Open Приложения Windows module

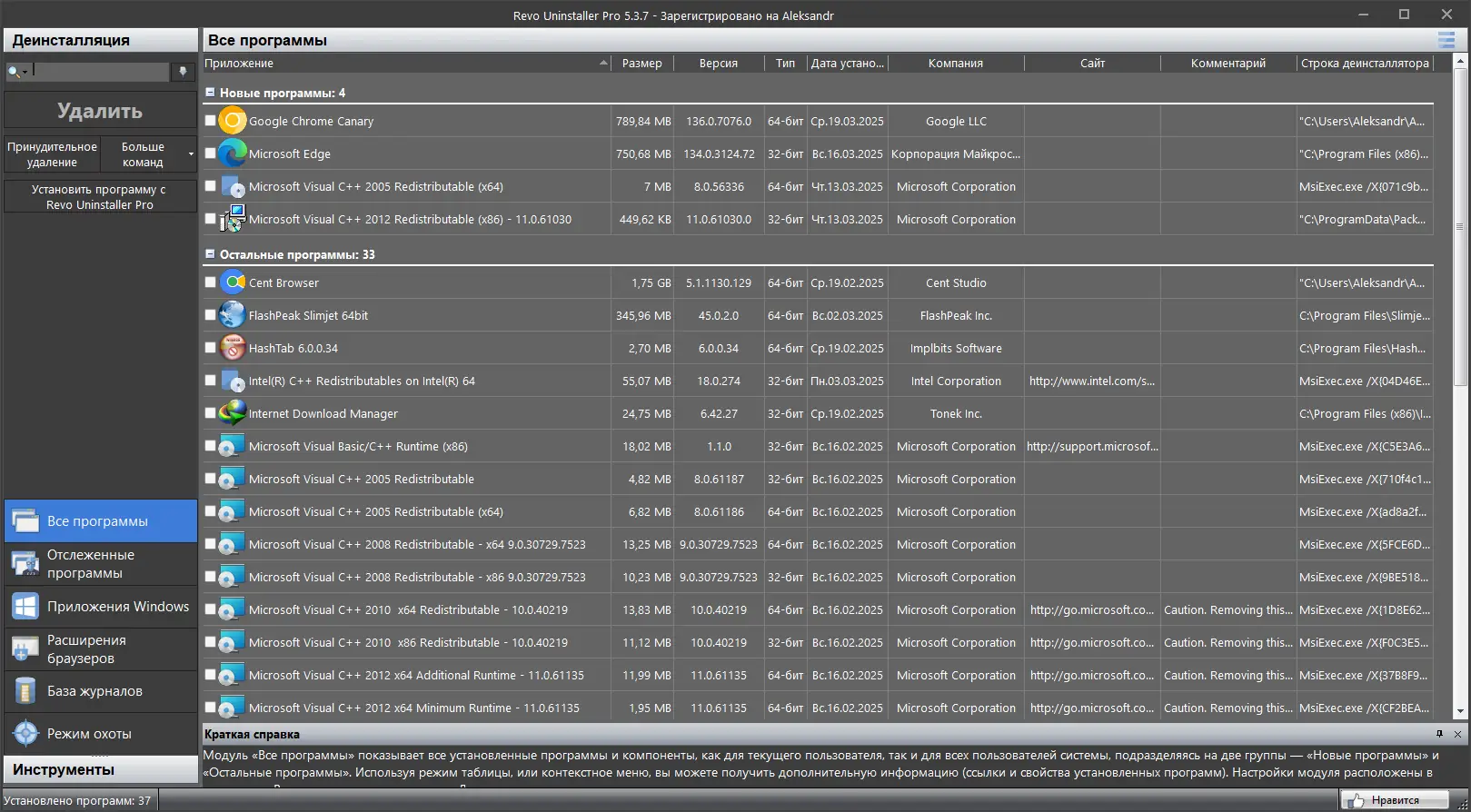(101, 607)
